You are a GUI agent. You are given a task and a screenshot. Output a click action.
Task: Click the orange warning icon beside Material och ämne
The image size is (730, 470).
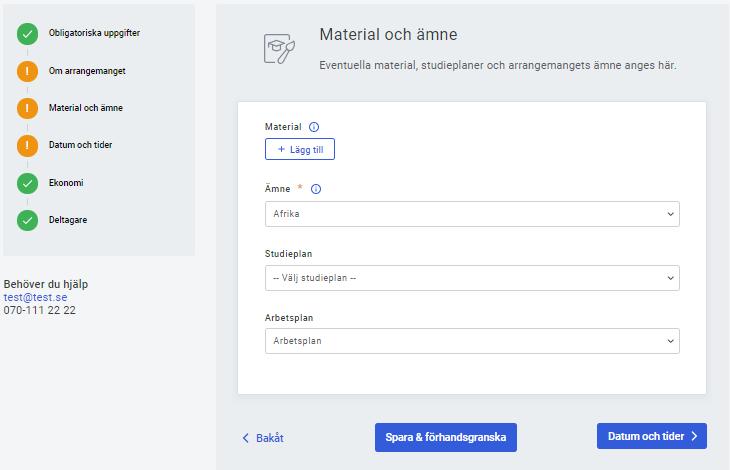(x=27, y=108)
